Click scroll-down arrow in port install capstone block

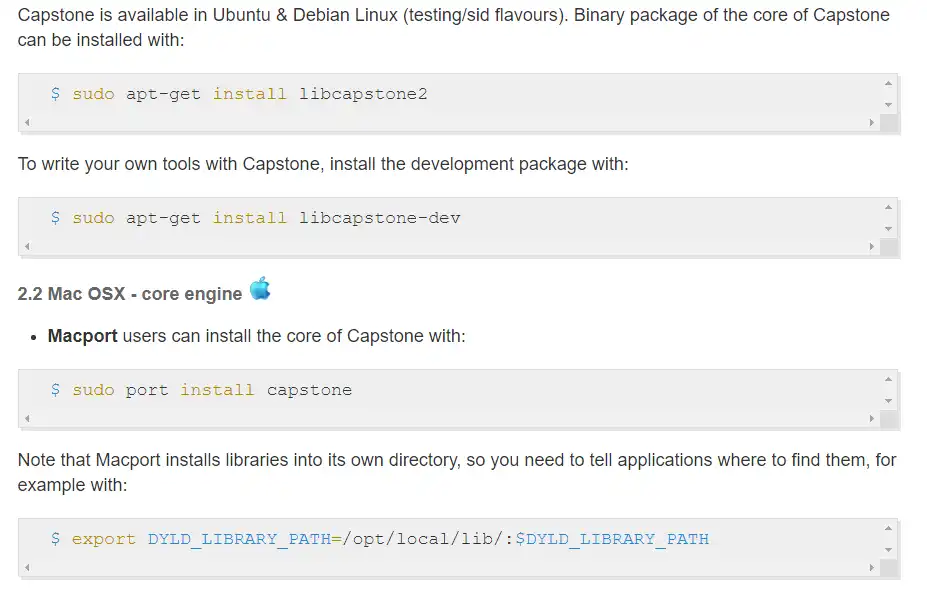(x=888, y=401)
